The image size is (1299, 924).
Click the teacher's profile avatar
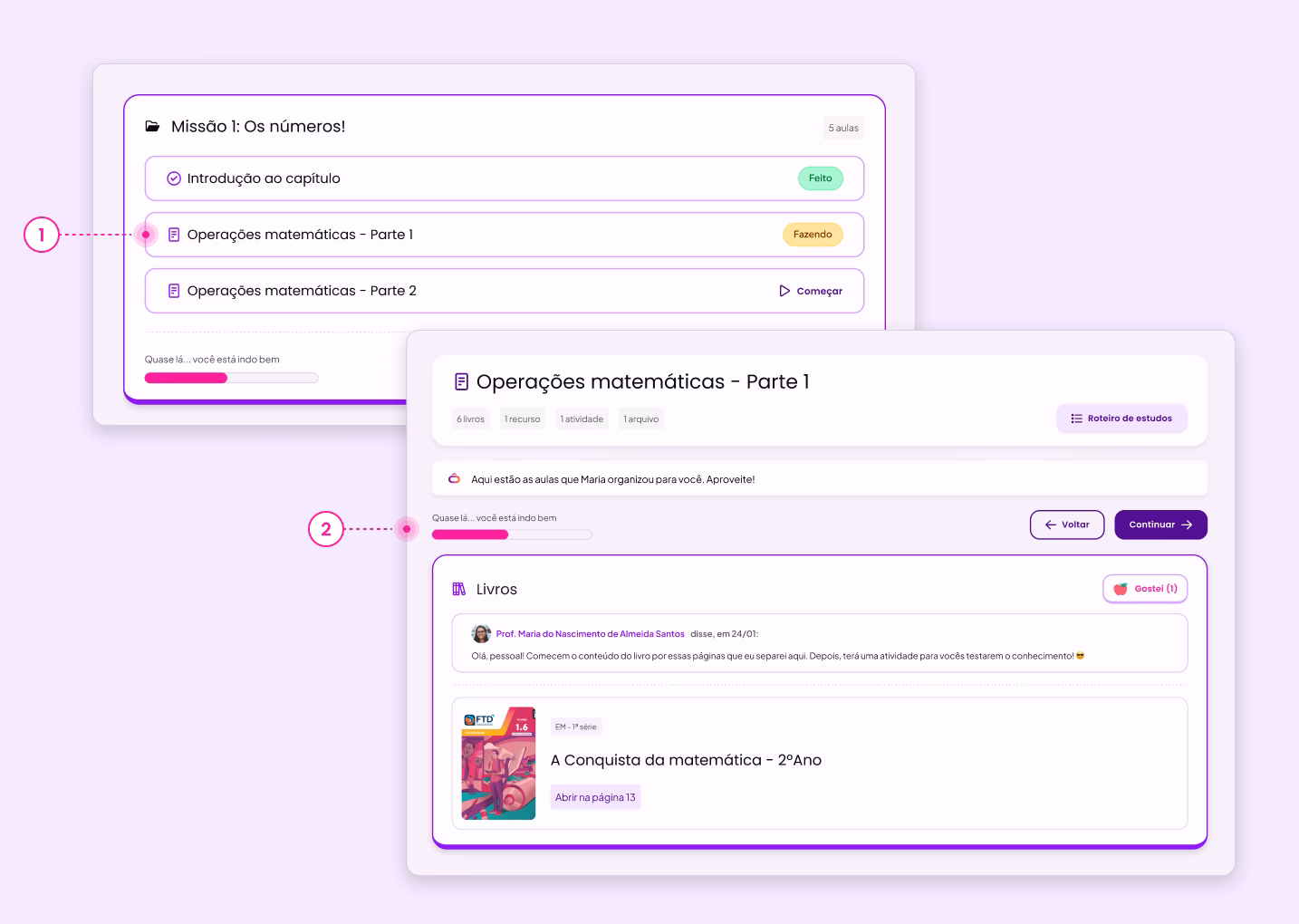(481, 634)
